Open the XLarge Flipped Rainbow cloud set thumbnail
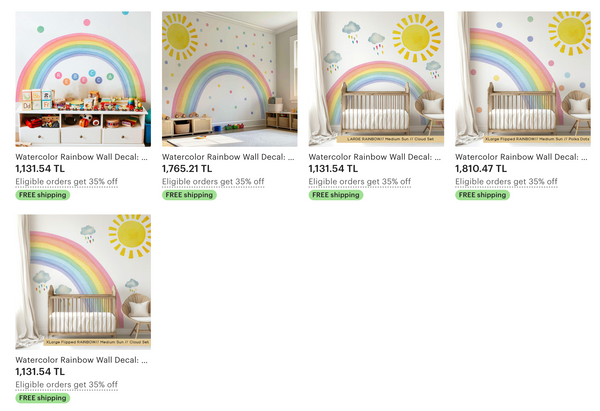600x411 pixels. pos(83,282)
